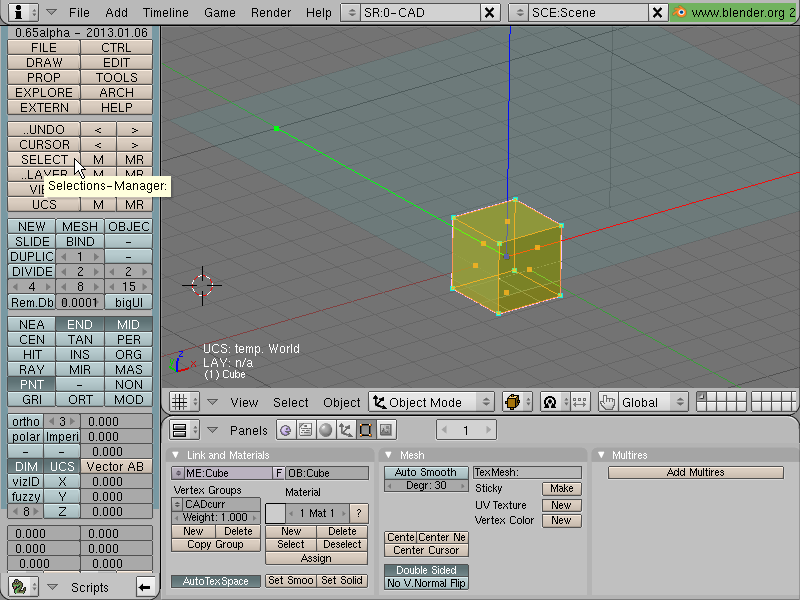Image resolution: width=800 pixels, height=600 pixels.
Task: Click the Center Cursor button
Action: pos(426,551)
